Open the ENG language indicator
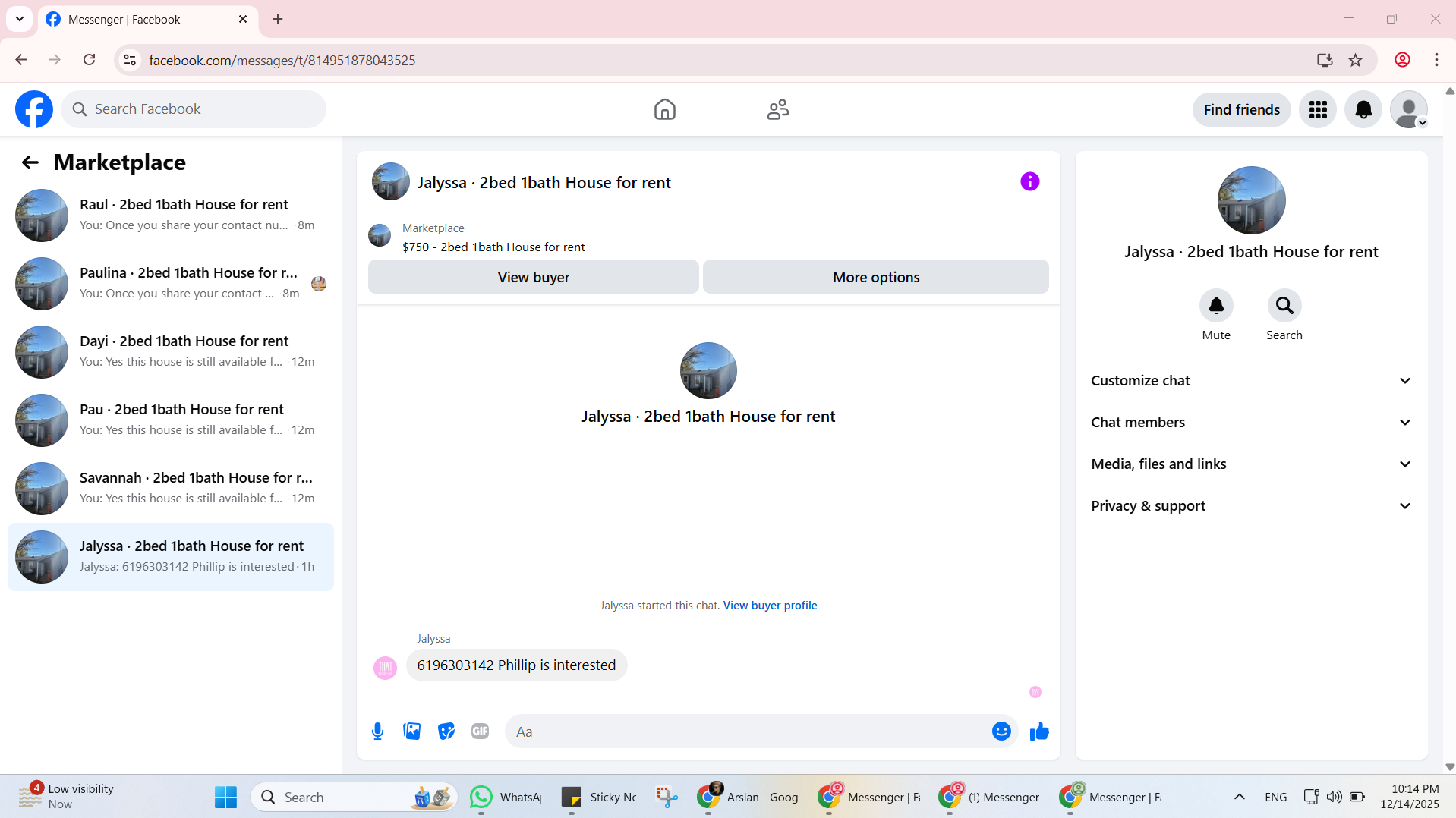Viewport: 1456px width, 818px height. (x=1276, y=798)
